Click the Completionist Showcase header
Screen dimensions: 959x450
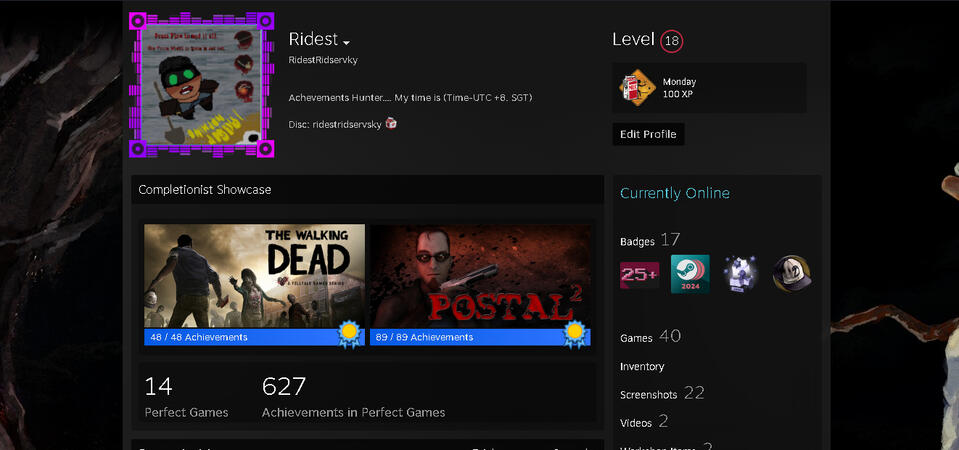368,190
